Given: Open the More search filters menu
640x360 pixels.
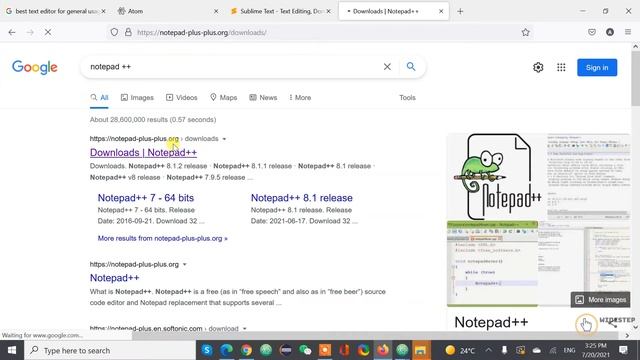Looking at the screenshot, I should pyautogui.click(x=300, y=98).
